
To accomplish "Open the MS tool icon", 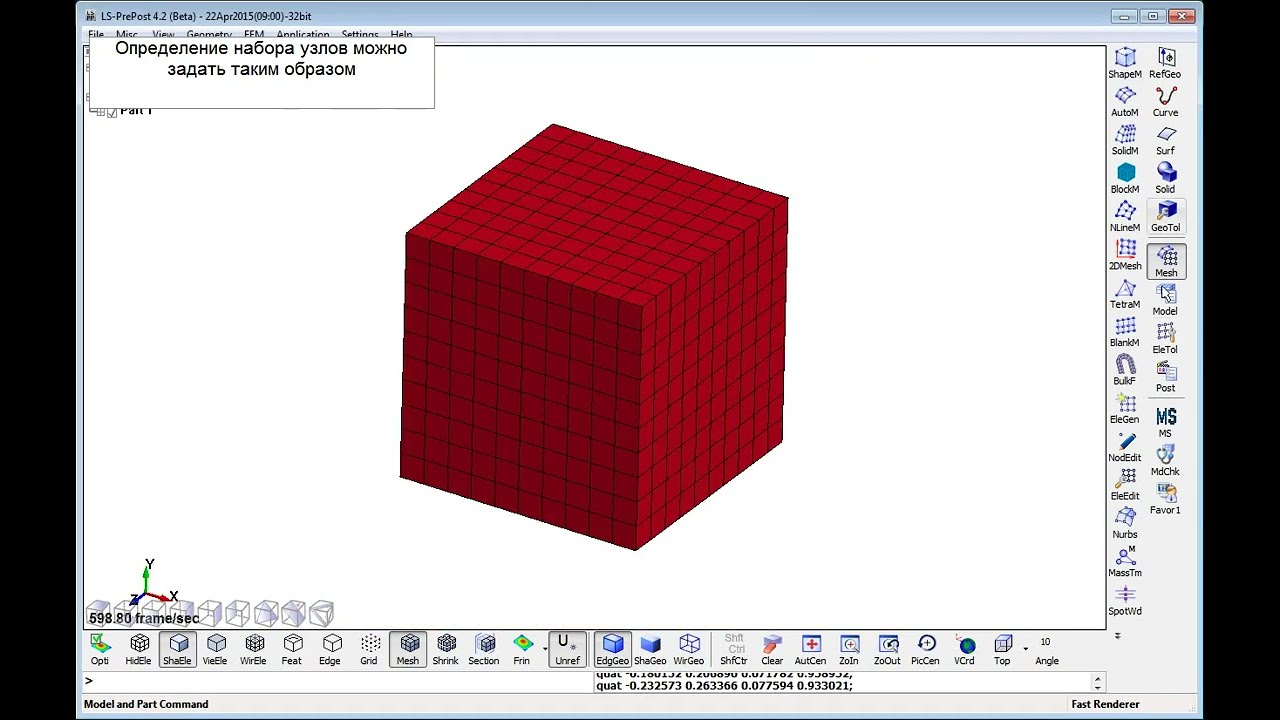I will 1165,422.
